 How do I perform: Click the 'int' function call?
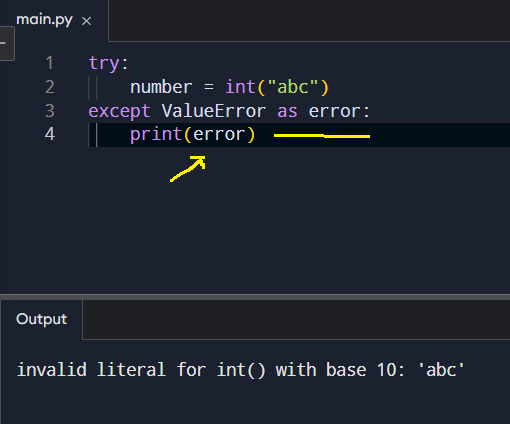pos(240,87)
